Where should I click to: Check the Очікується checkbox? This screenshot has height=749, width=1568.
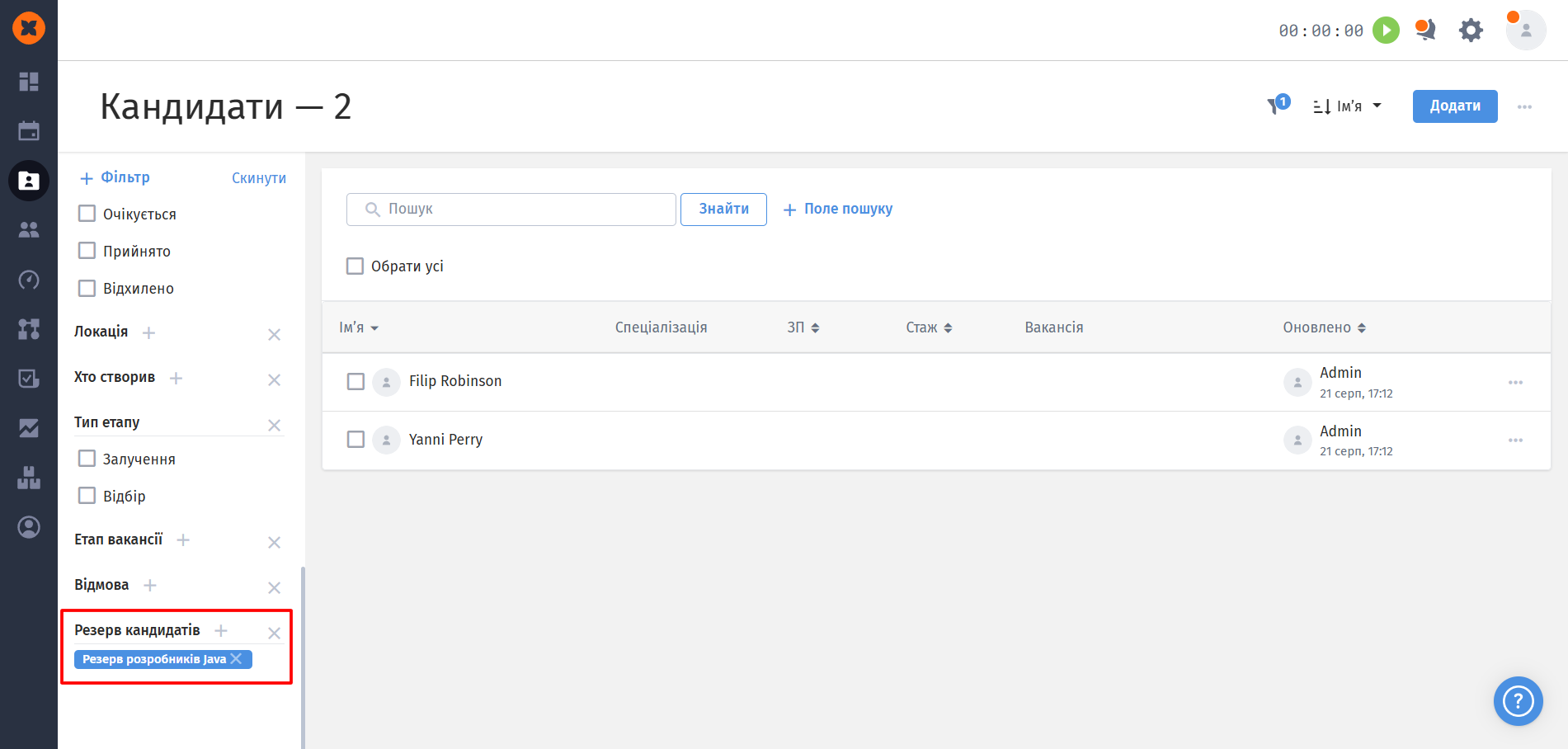(87, 214)
